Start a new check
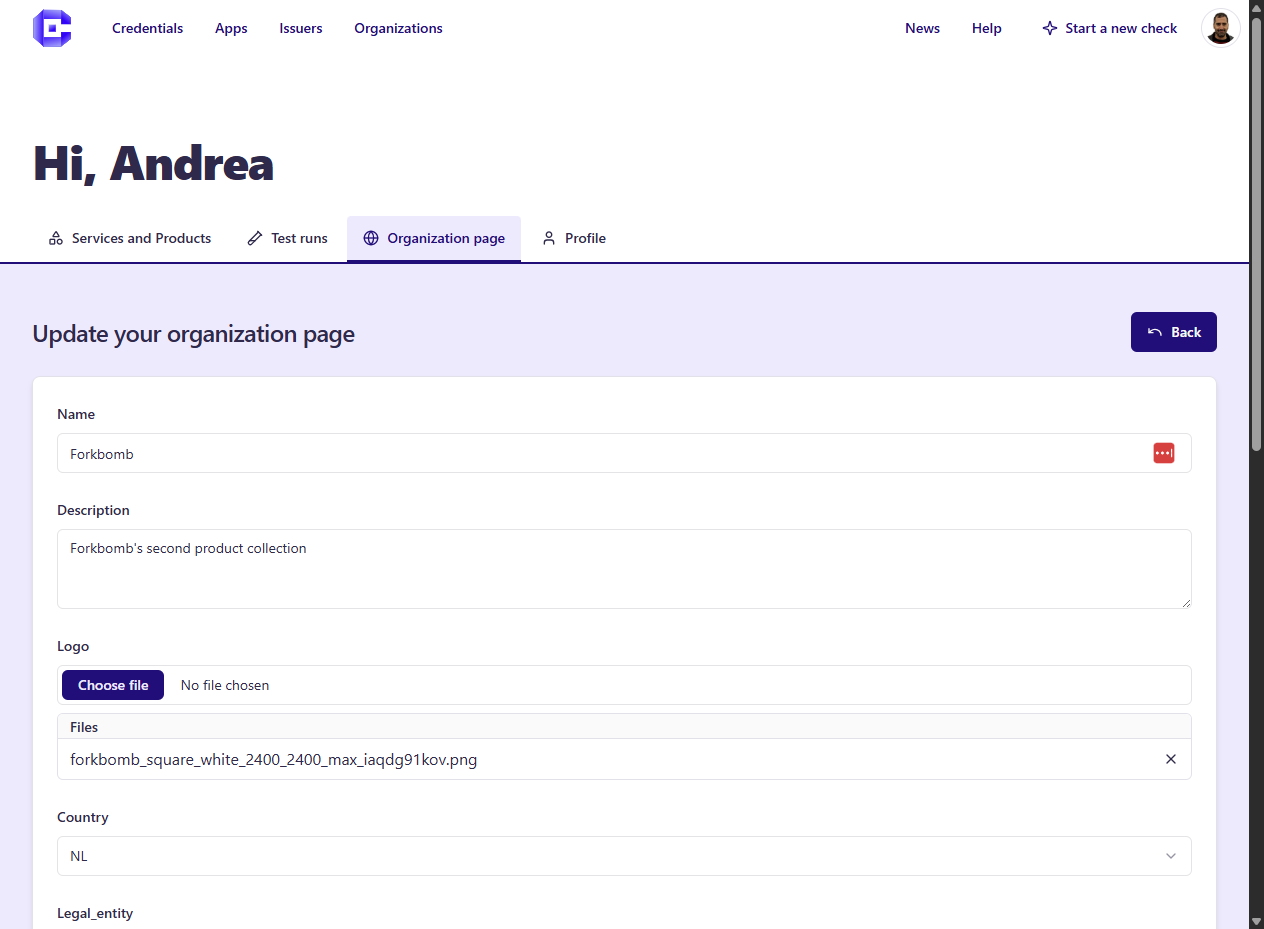Screen dimensions: 1264x929 pos(1109,28)
